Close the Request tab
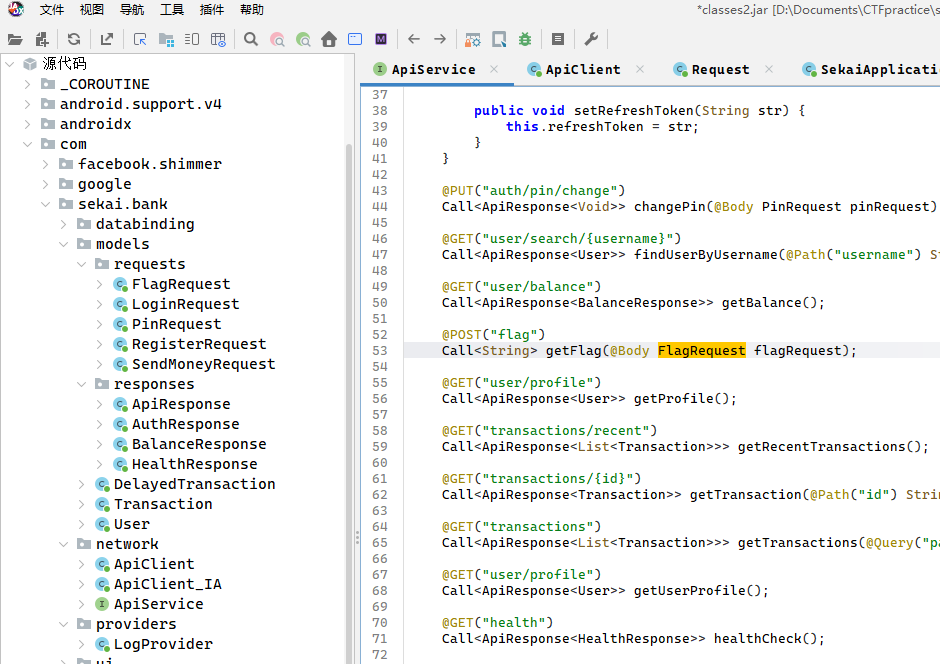Image resolution: width=940 pixels, height=664 pixels. (x=769, y=70)
